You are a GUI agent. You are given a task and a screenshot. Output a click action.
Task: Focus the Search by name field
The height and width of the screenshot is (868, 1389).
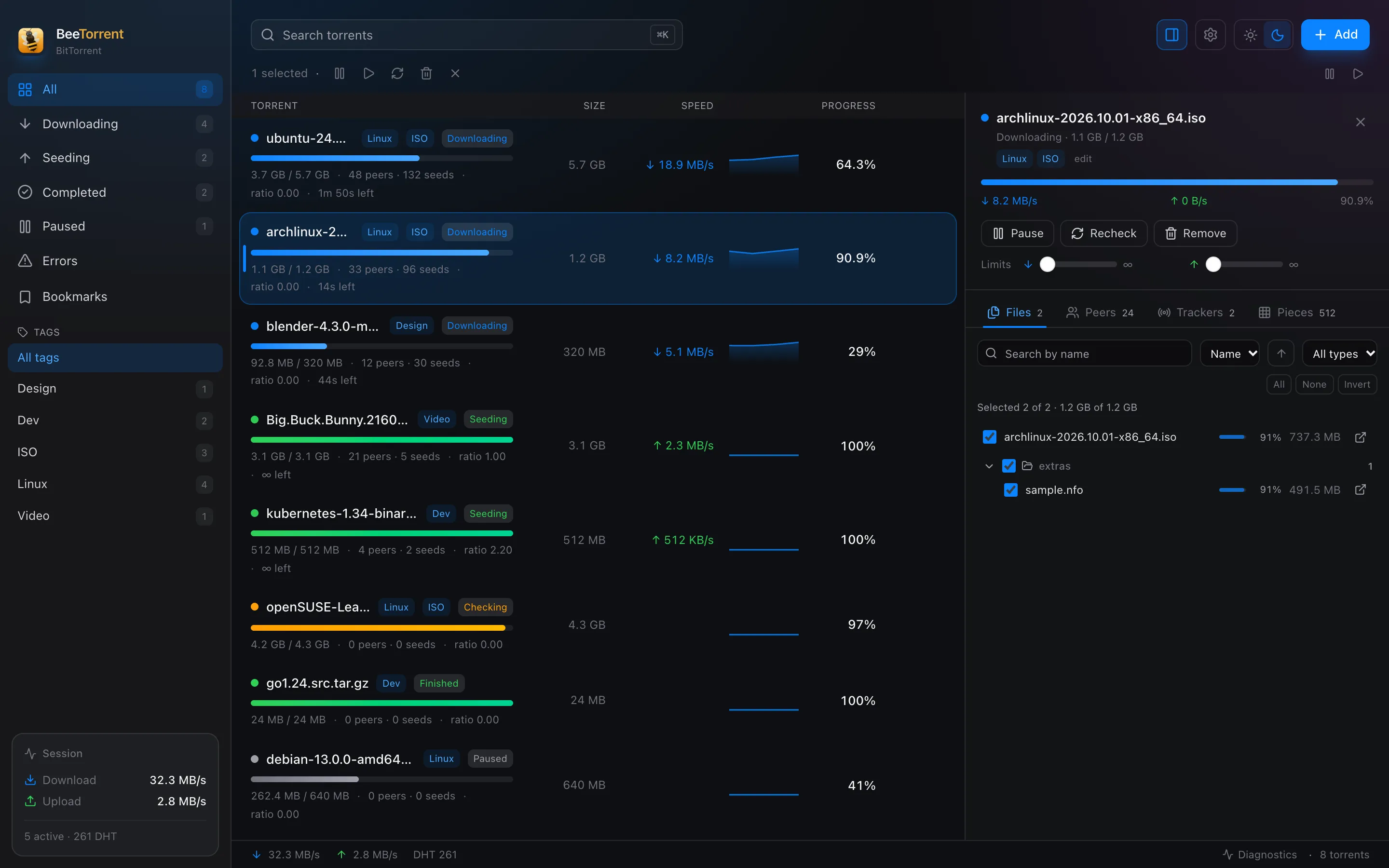1084,353
